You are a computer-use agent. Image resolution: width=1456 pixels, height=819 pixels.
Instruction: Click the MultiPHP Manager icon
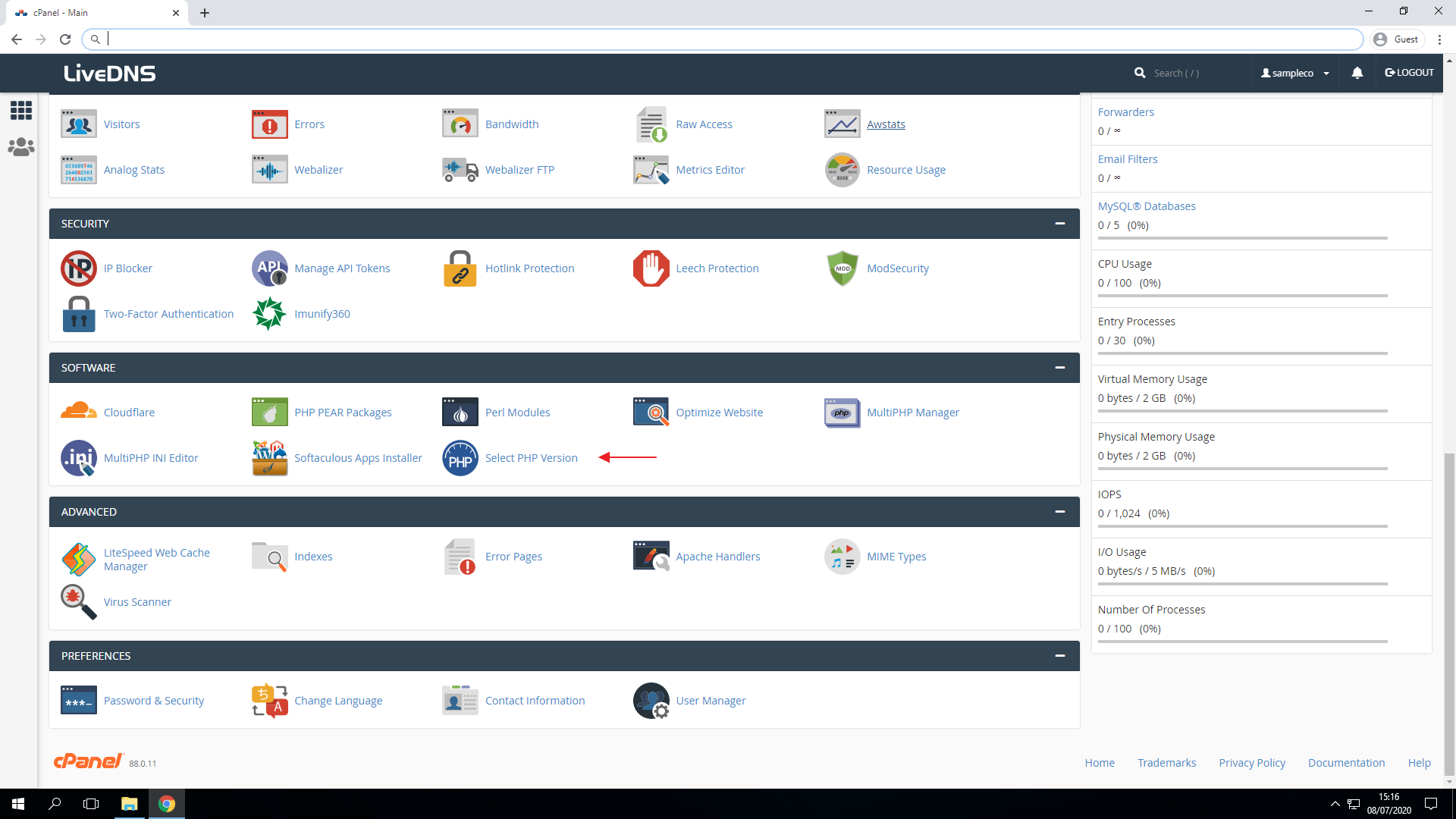tap(843, 413)
